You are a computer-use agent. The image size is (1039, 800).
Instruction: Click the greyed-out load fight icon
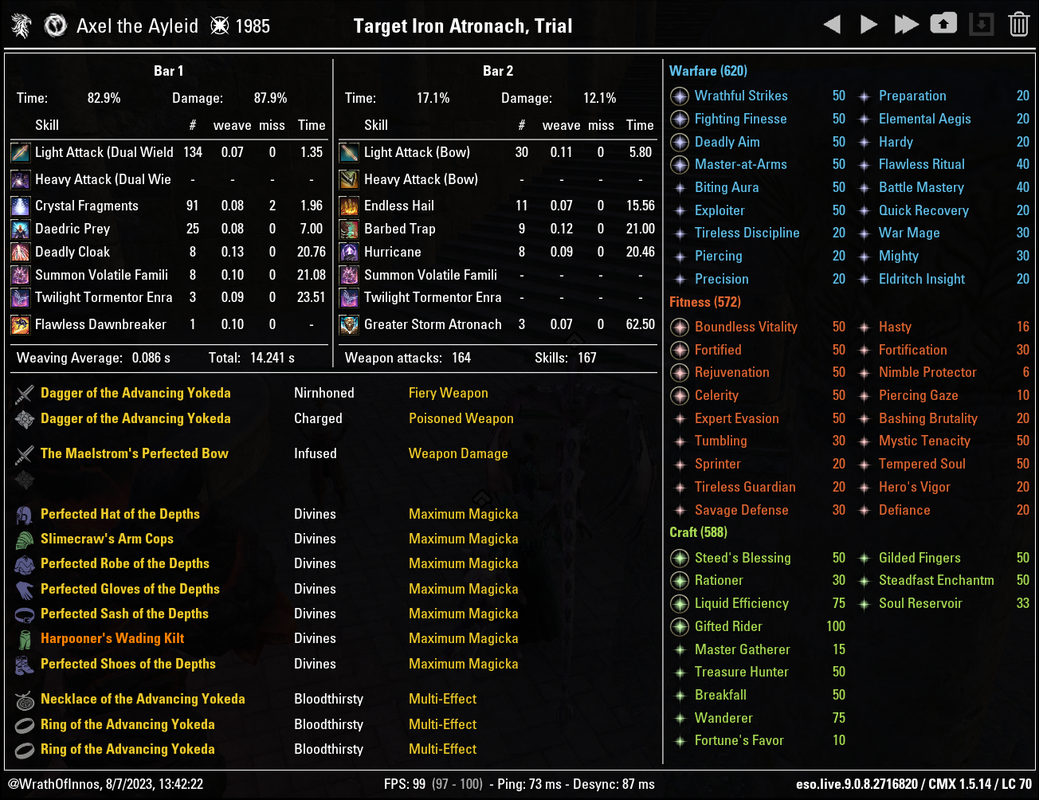point(981,25)
